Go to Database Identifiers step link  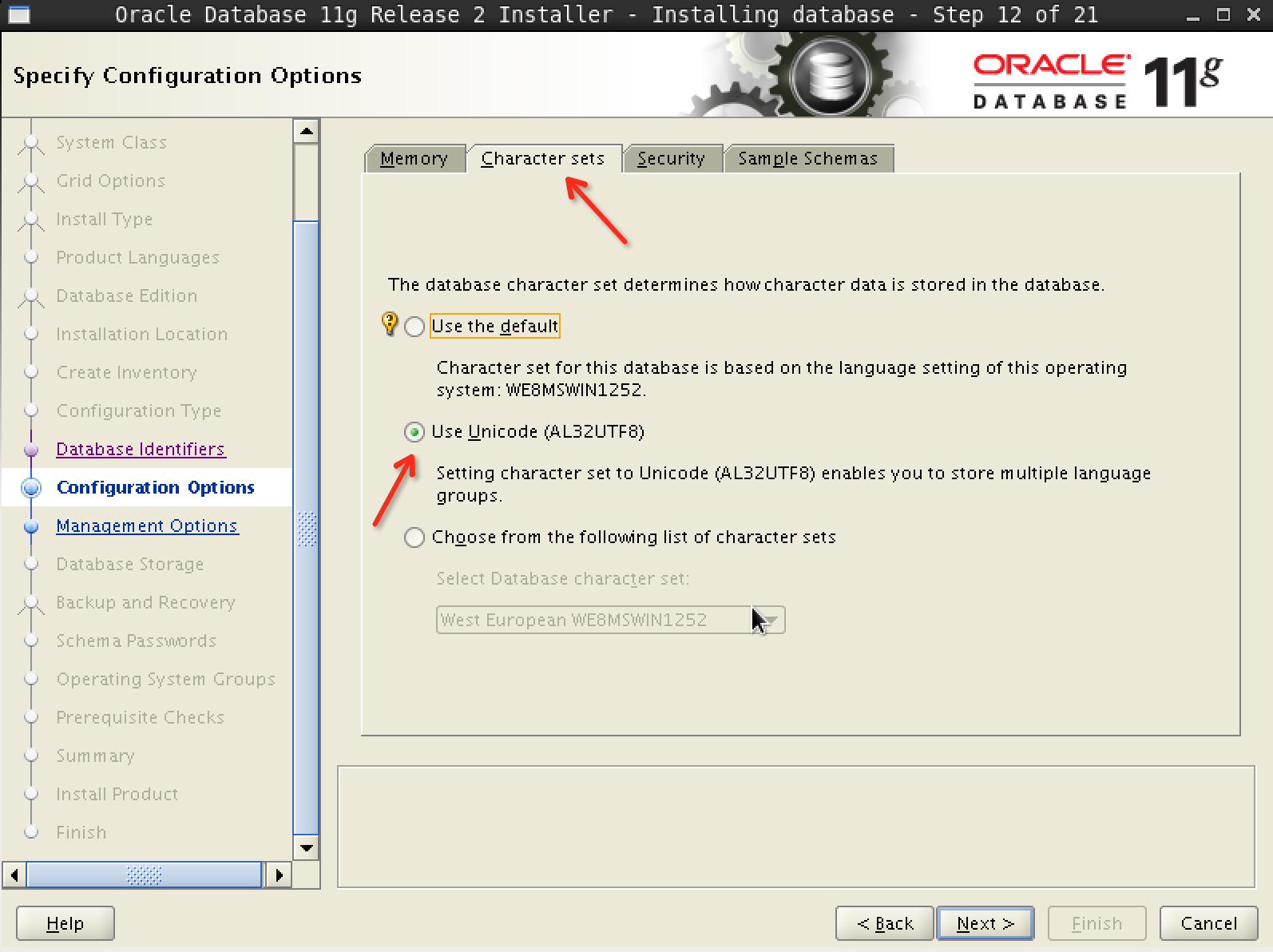coord(141,450)
